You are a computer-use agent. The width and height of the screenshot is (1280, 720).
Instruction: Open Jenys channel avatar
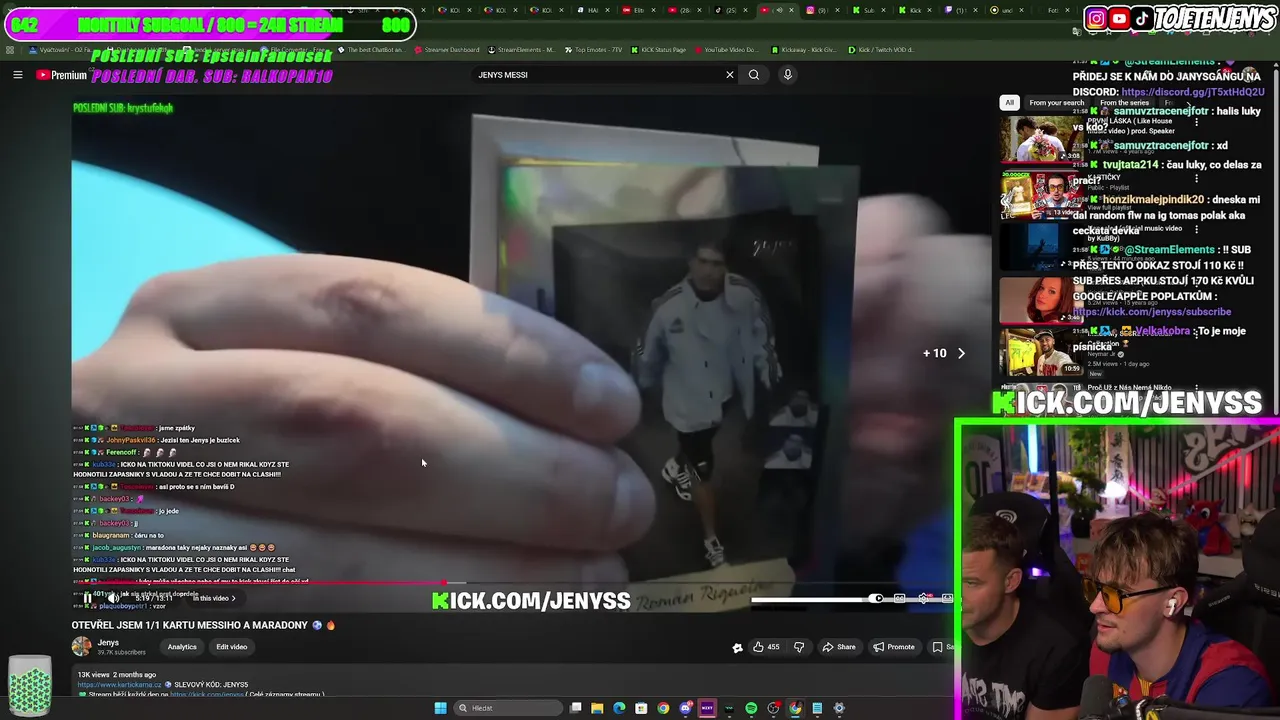pos(81,646)
